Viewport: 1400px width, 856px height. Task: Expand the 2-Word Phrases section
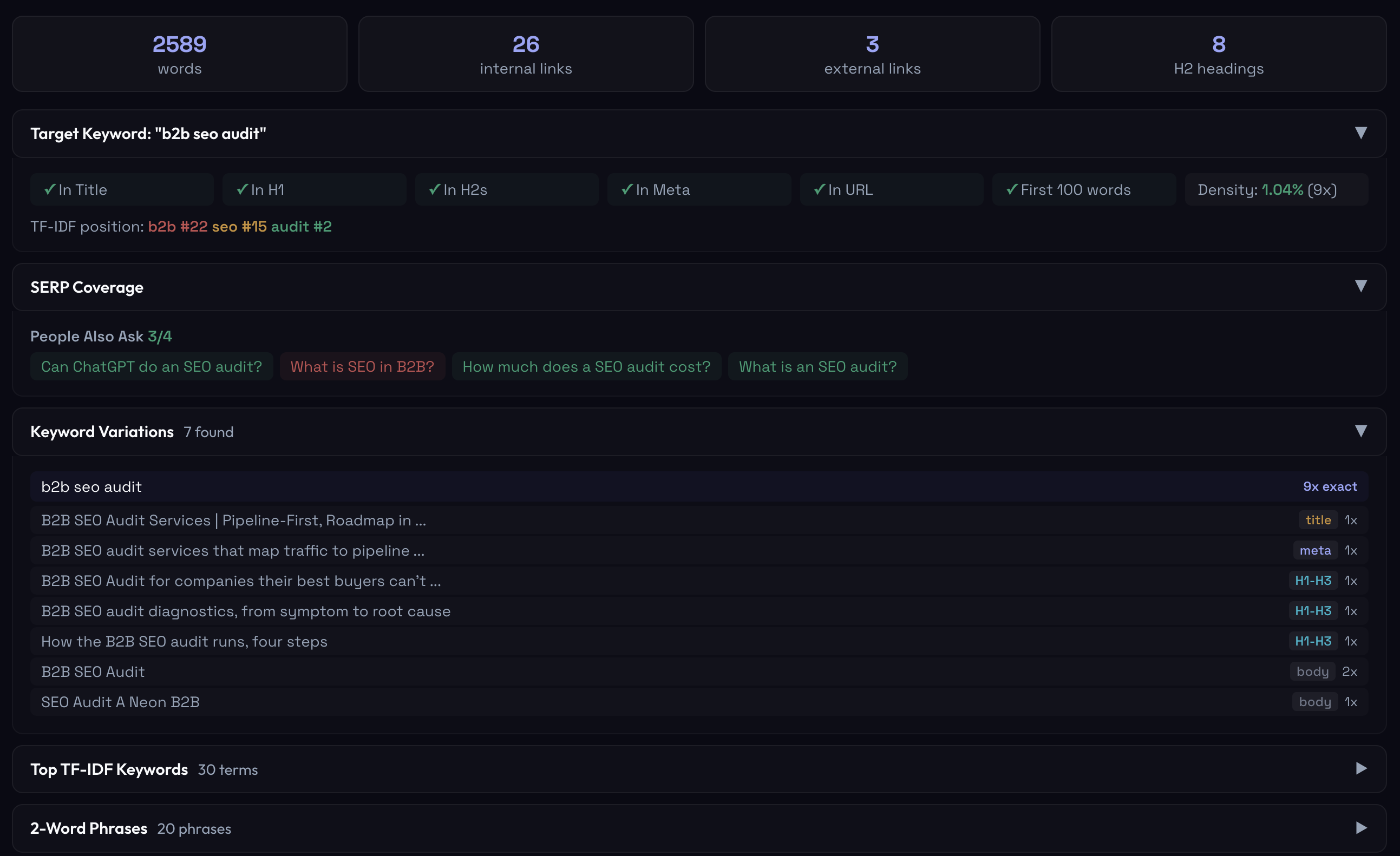tap(699, 828)
